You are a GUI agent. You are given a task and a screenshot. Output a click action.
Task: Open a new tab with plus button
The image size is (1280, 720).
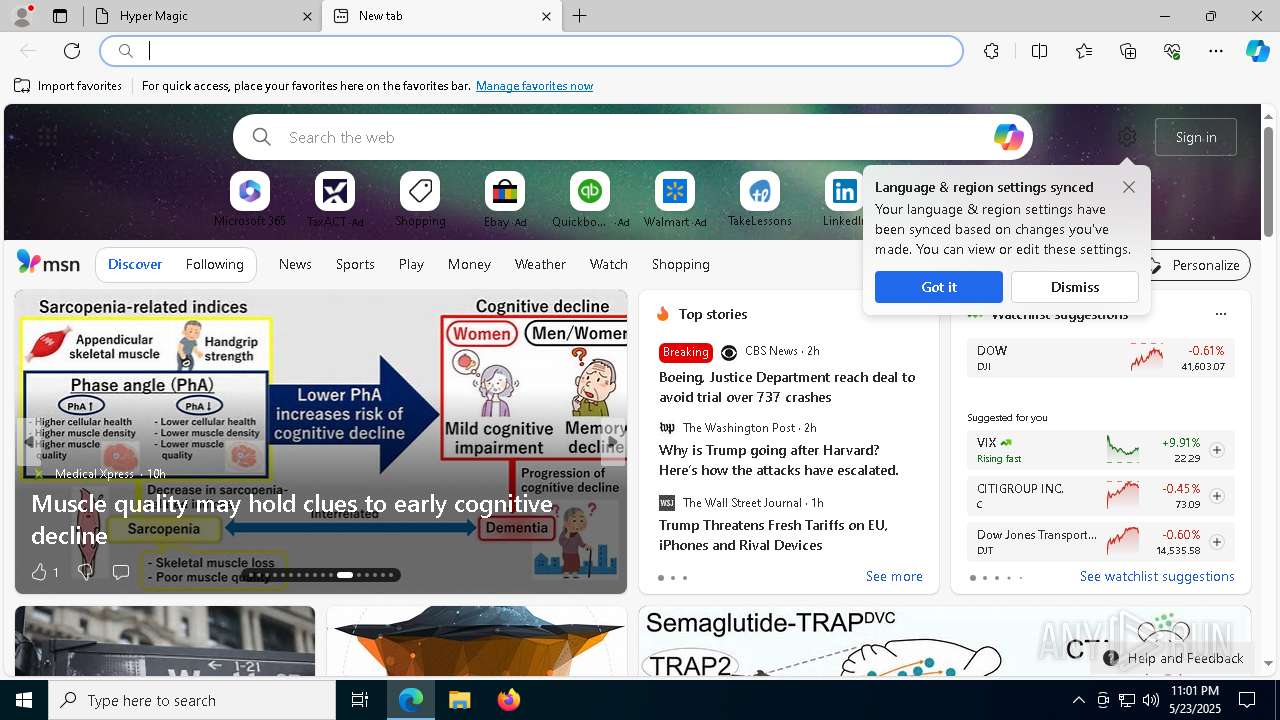(x=579, y=16)
